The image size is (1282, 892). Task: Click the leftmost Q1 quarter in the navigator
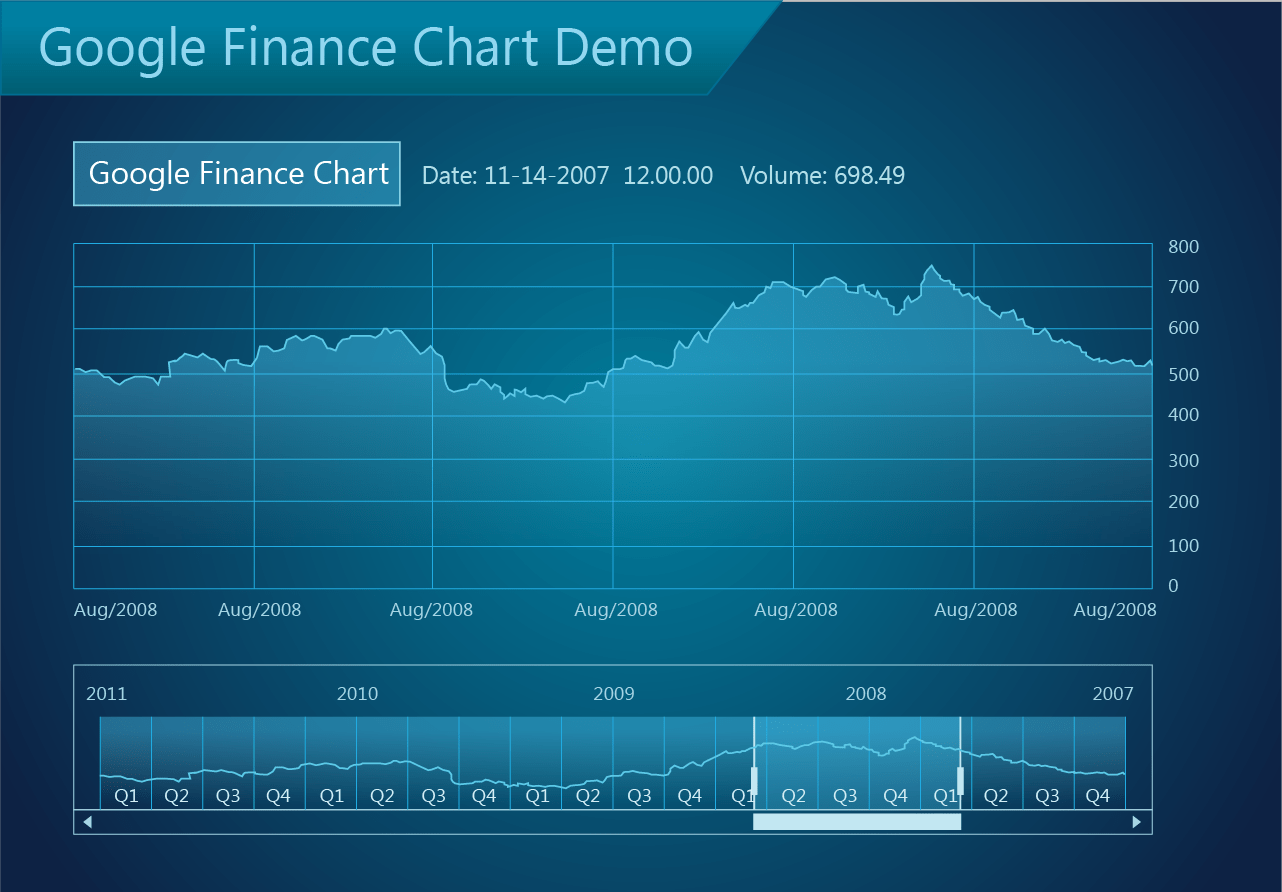point(126,796)
